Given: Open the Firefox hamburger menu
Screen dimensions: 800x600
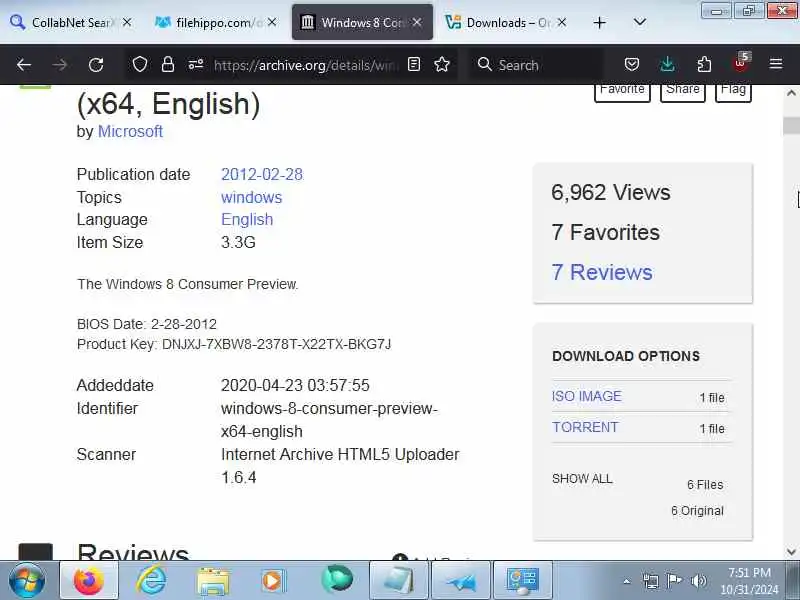Looking at the screenshot, I should pyautogui.click(x=776, y=64).
